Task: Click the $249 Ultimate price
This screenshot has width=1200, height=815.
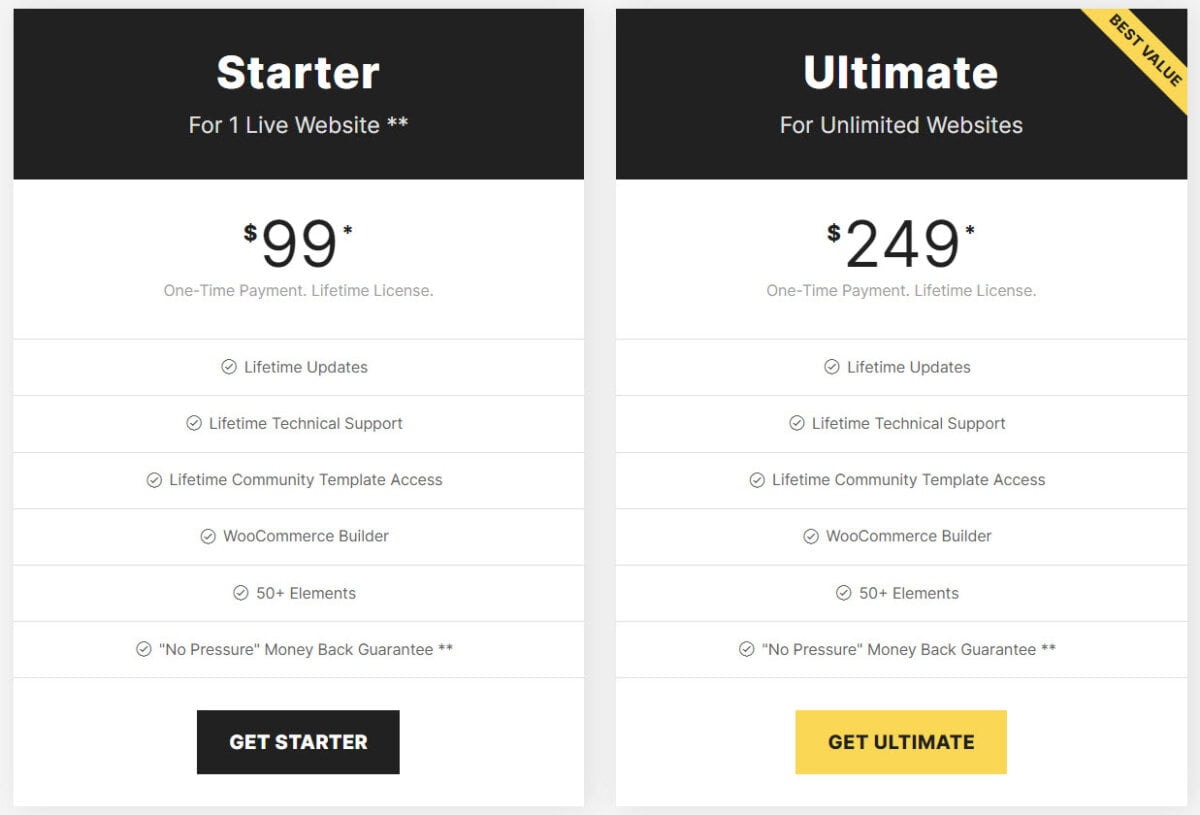Action: (900, 245)
